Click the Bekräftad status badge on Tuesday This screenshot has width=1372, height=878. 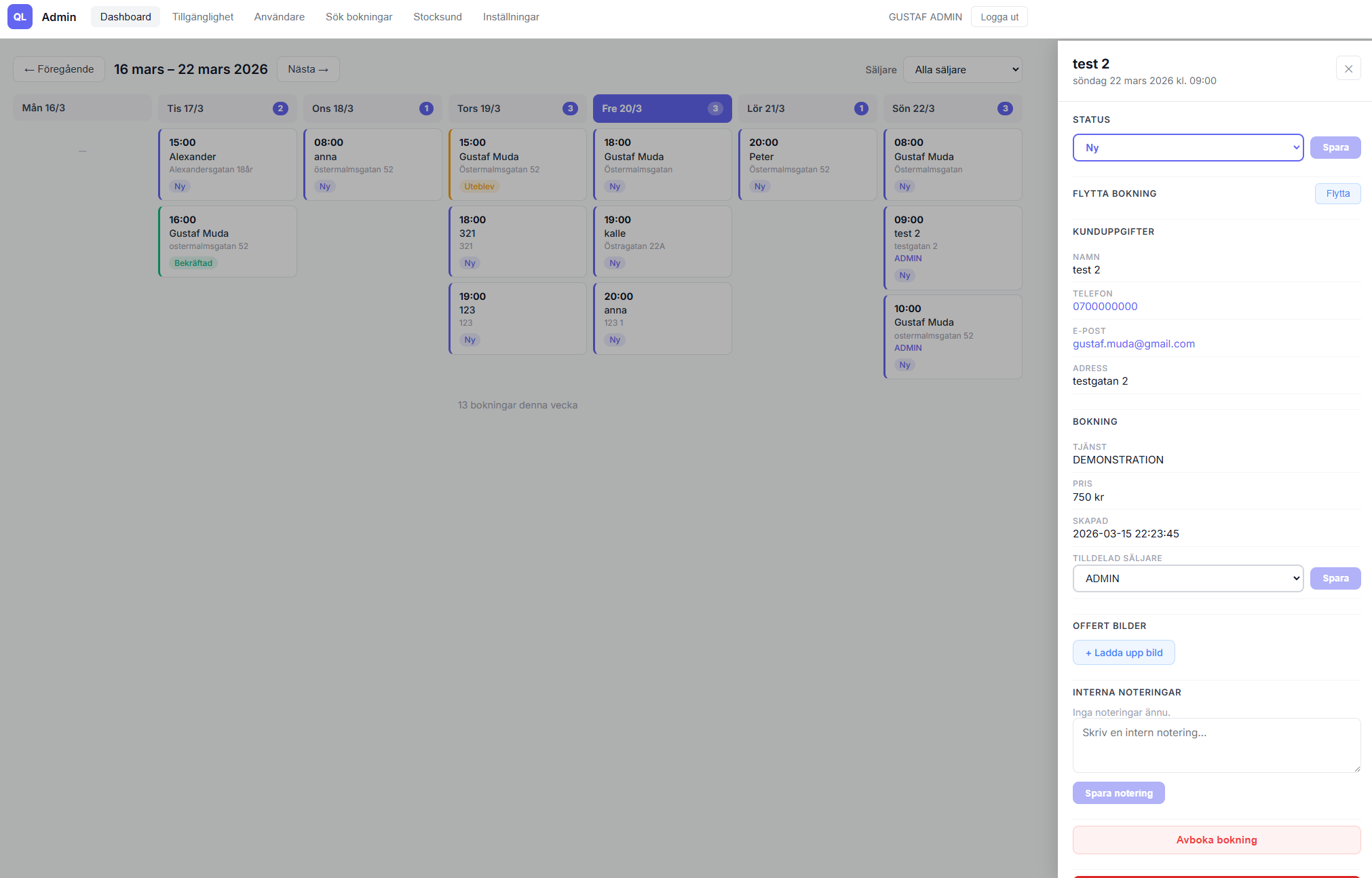point(193,263)
